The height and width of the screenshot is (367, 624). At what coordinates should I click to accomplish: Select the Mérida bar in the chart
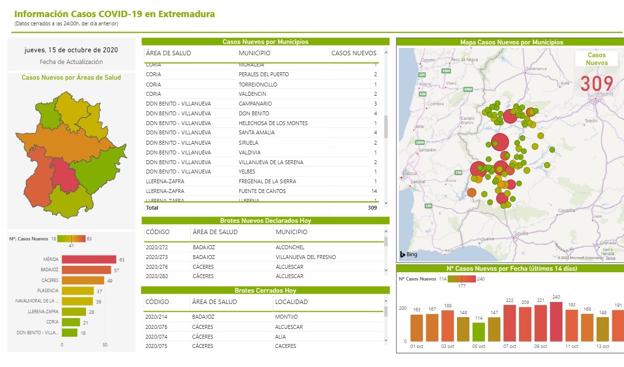pyautogui.click(x=89, y=260)
